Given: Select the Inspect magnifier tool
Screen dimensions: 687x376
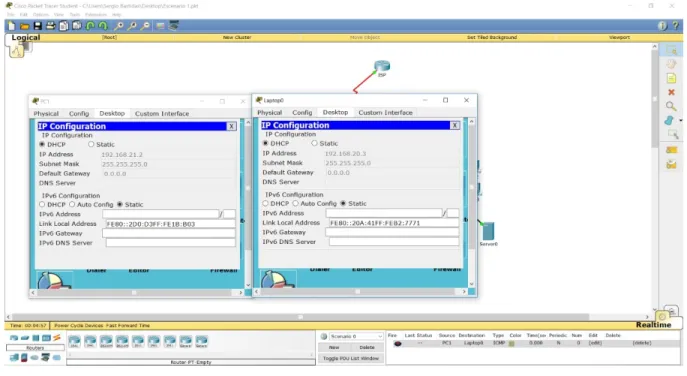Looking at the screenshot, I should tap(671, 106).
